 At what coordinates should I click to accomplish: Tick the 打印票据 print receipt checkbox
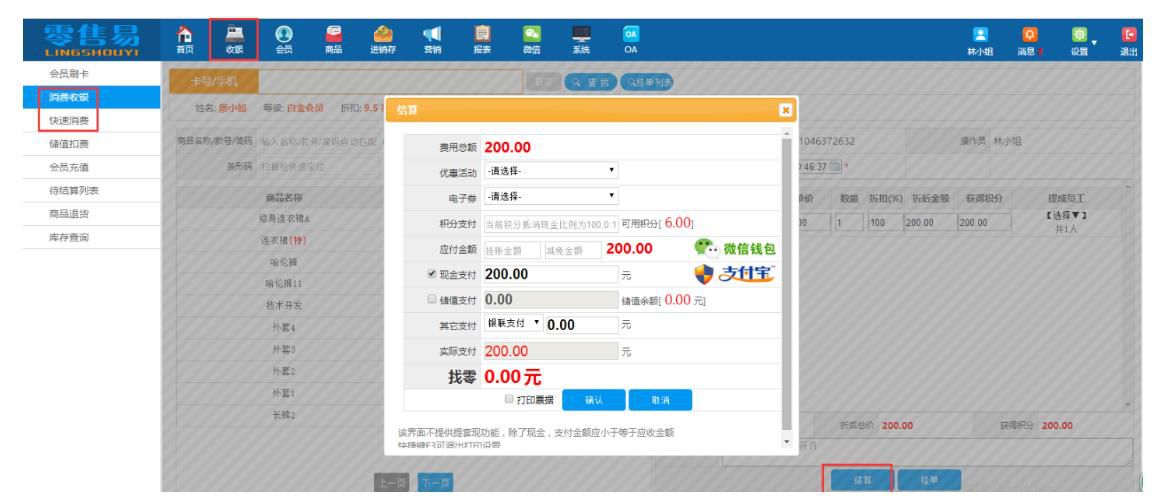pyautogui.click(x=509, y=399)
